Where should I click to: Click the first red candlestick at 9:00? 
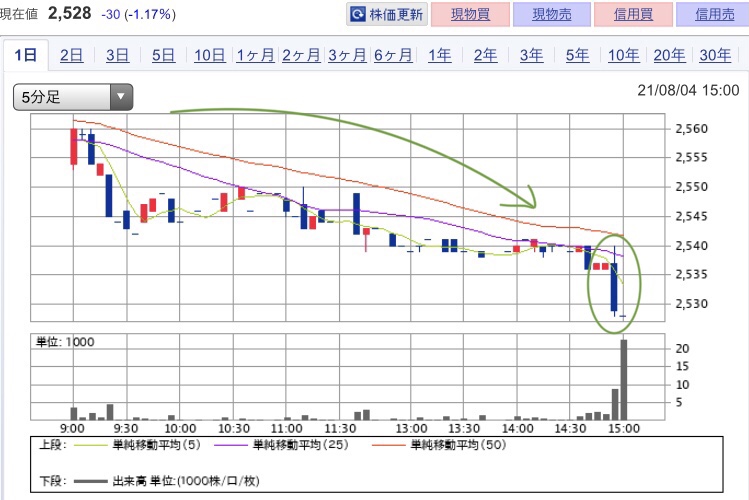coord(74,146)
